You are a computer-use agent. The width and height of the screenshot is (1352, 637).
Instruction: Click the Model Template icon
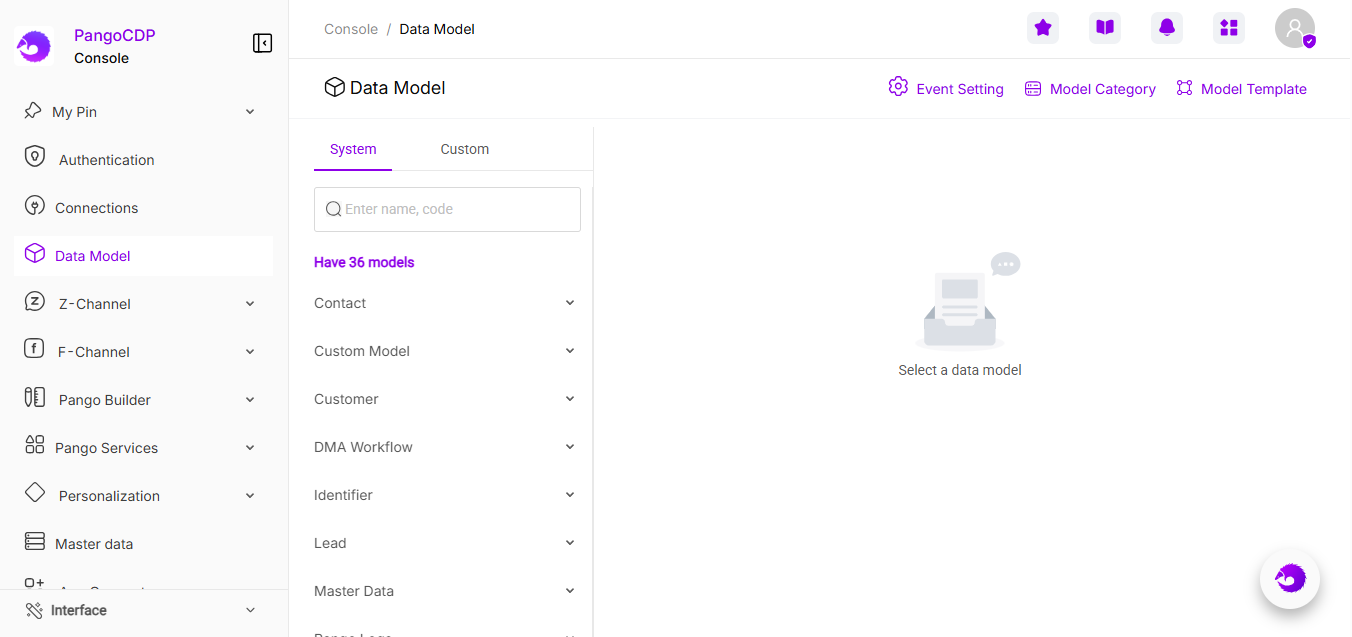(1185, 88)
